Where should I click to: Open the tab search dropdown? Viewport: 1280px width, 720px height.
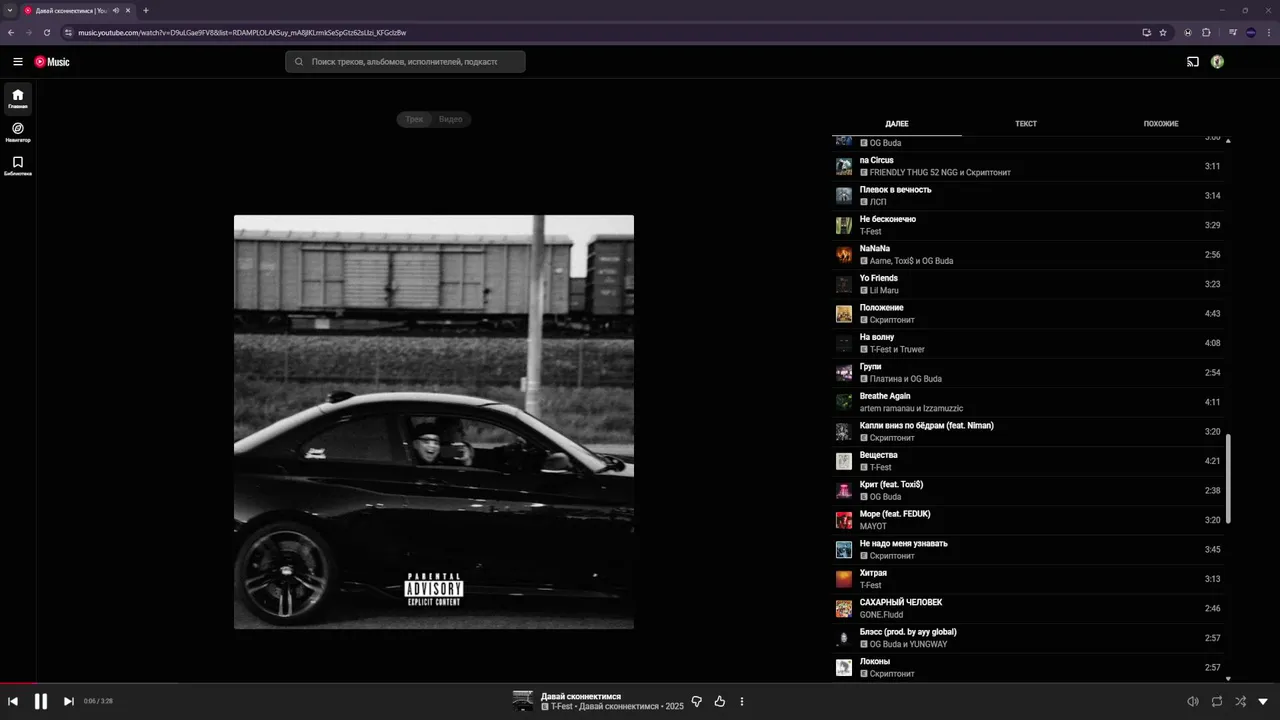(x=10, y=10)
